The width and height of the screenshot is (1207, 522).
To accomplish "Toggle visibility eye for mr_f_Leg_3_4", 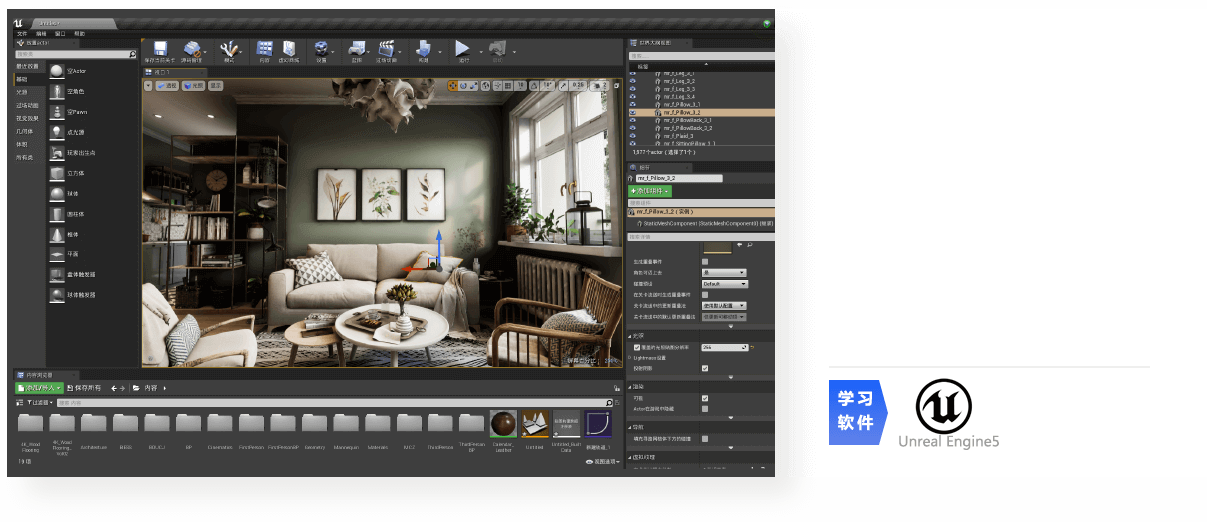I will click(633, 97).
